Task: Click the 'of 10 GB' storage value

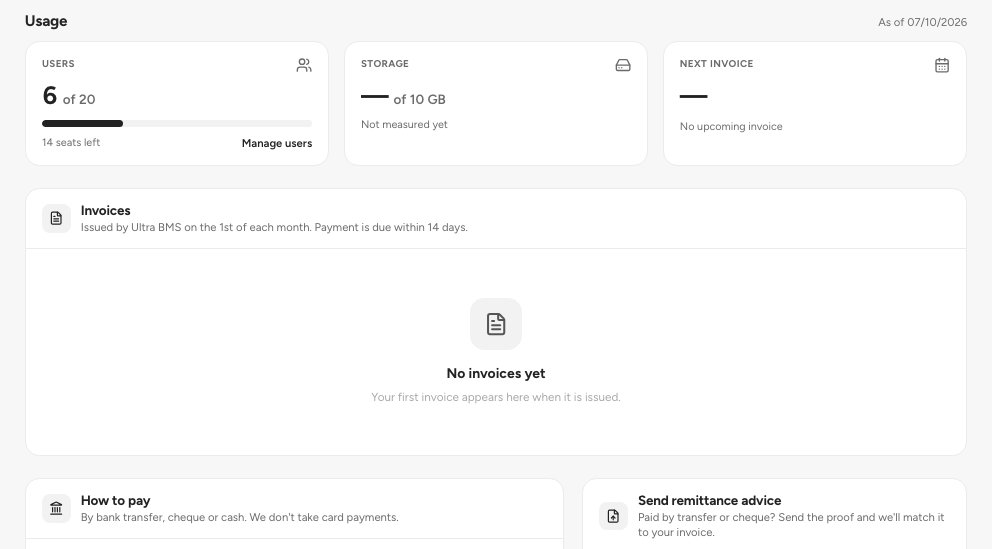Action: pyautogui.click(x=419, y=99)
